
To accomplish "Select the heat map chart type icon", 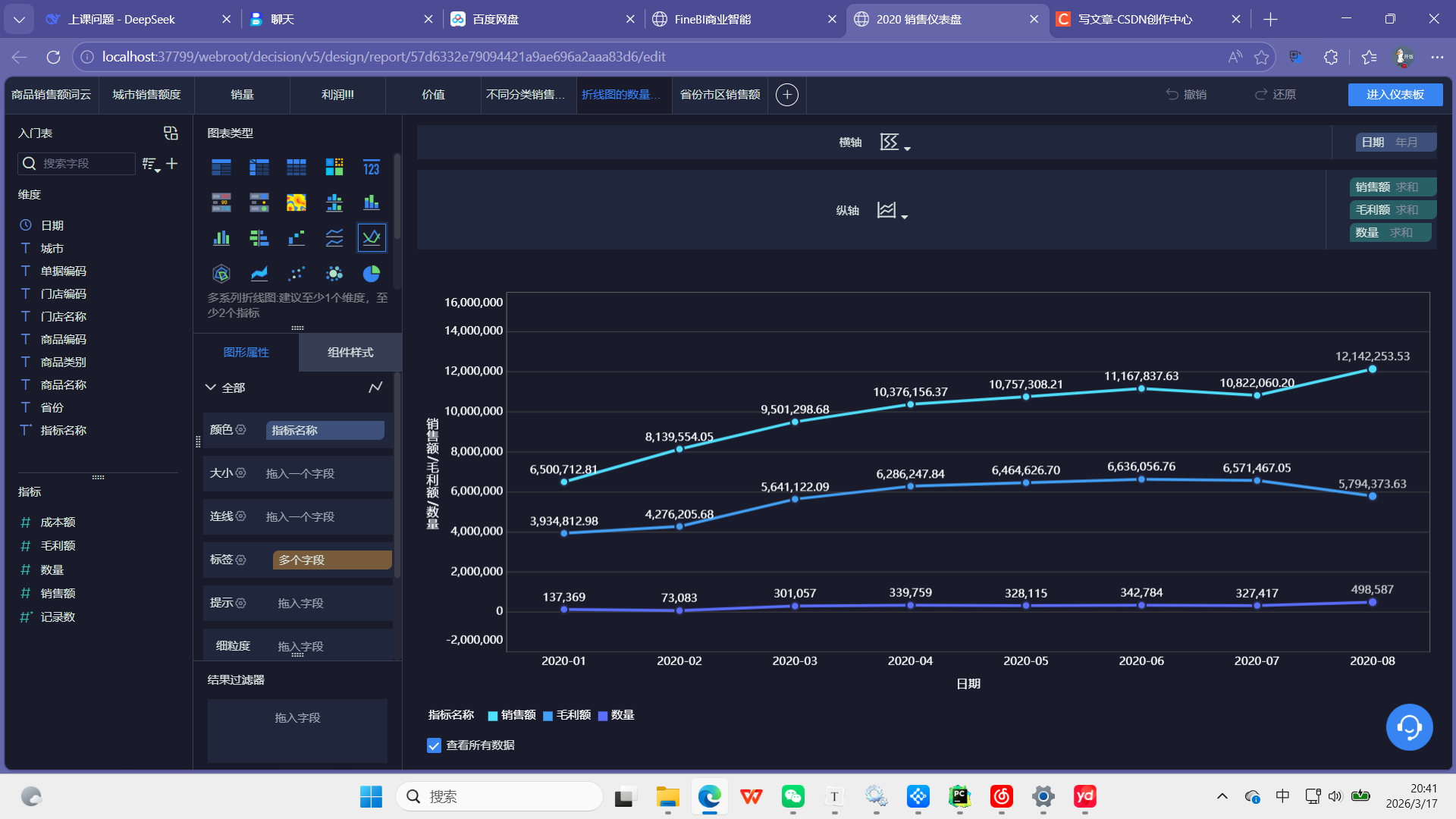I will [296, 202].
